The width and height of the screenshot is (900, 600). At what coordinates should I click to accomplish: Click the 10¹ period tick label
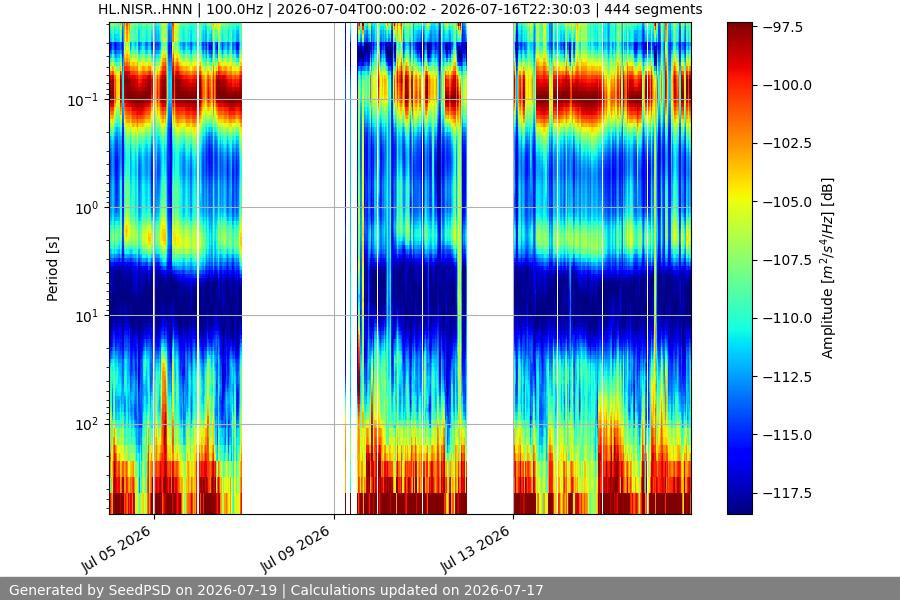[x=87, y=316]
